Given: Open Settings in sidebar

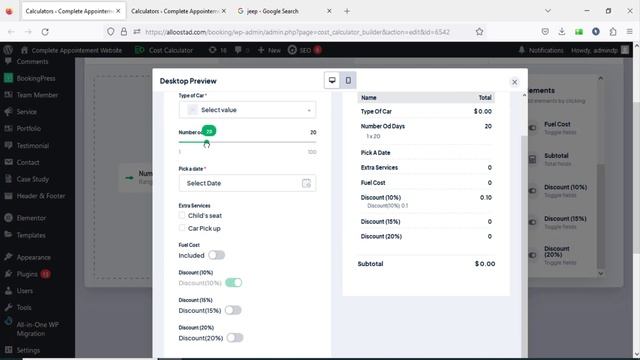Looking at the screenshot, I should [x=28, y=350].
